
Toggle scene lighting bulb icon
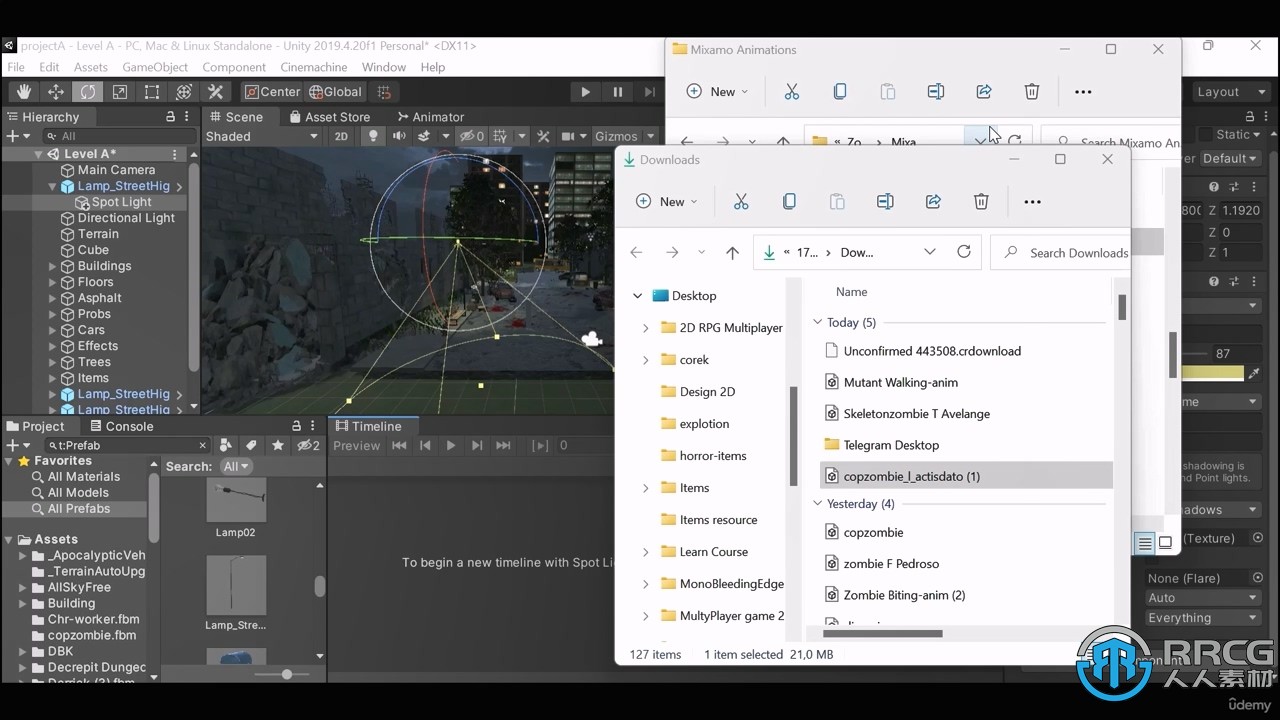(373, 136)
